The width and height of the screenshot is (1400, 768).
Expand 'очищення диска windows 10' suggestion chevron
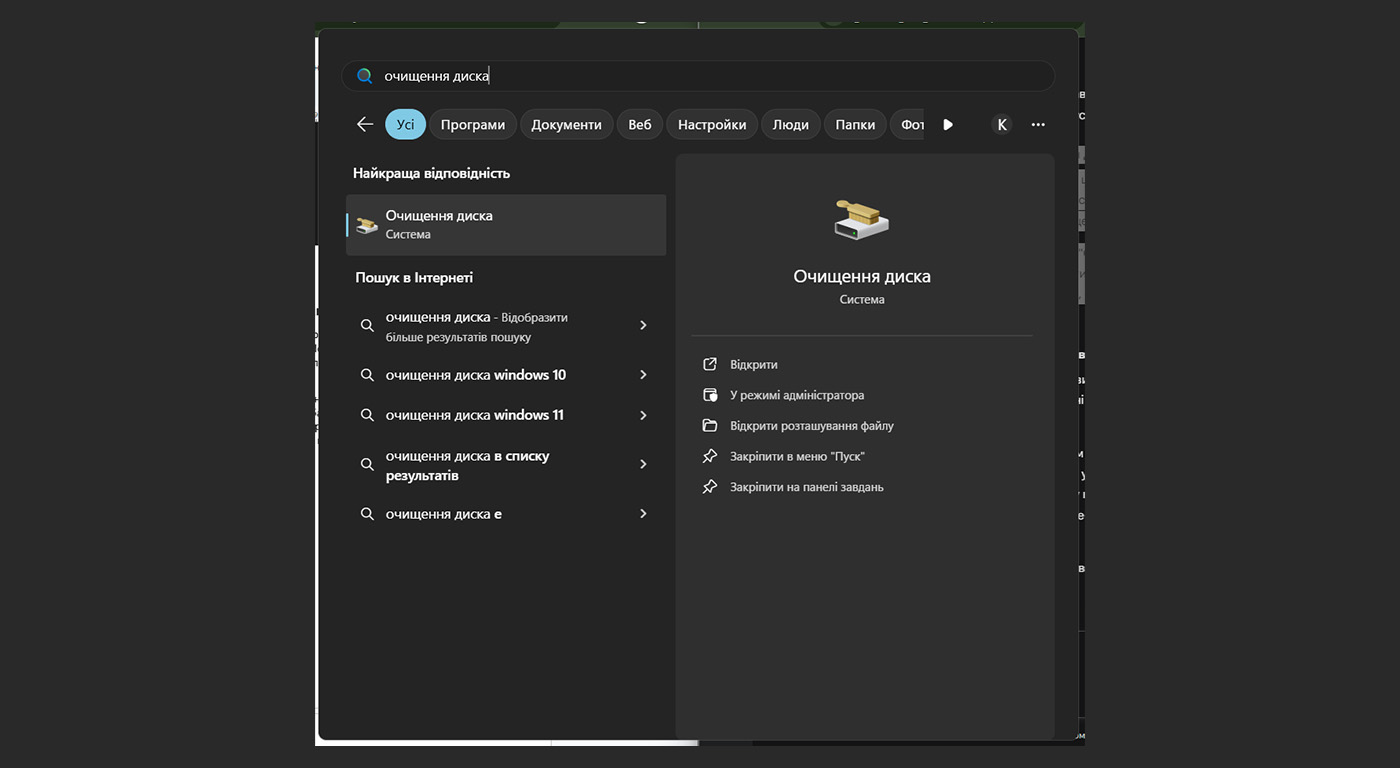643,375
